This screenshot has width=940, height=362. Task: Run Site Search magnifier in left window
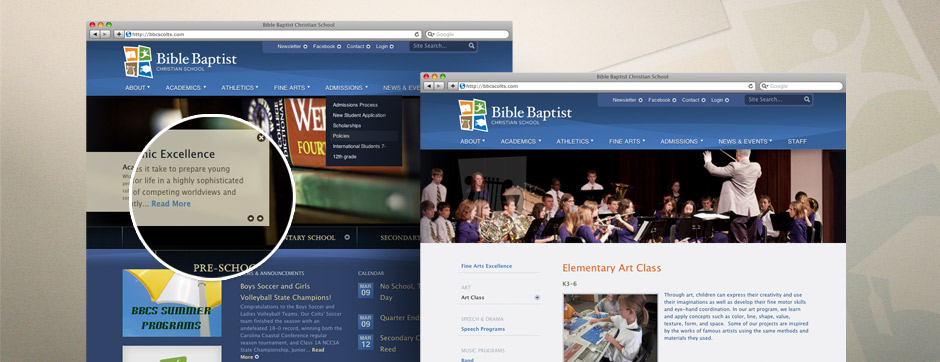click(472, 46)
